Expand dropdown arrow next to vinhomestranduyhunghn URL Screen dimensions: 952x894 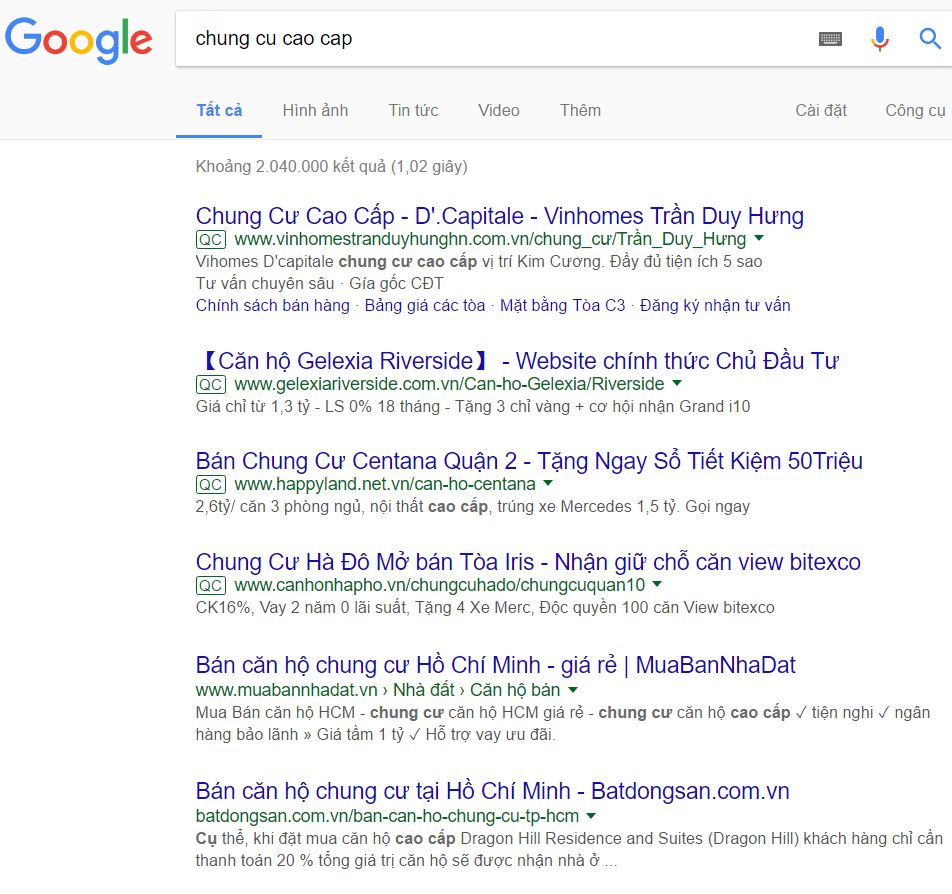[x=759, y=239]
